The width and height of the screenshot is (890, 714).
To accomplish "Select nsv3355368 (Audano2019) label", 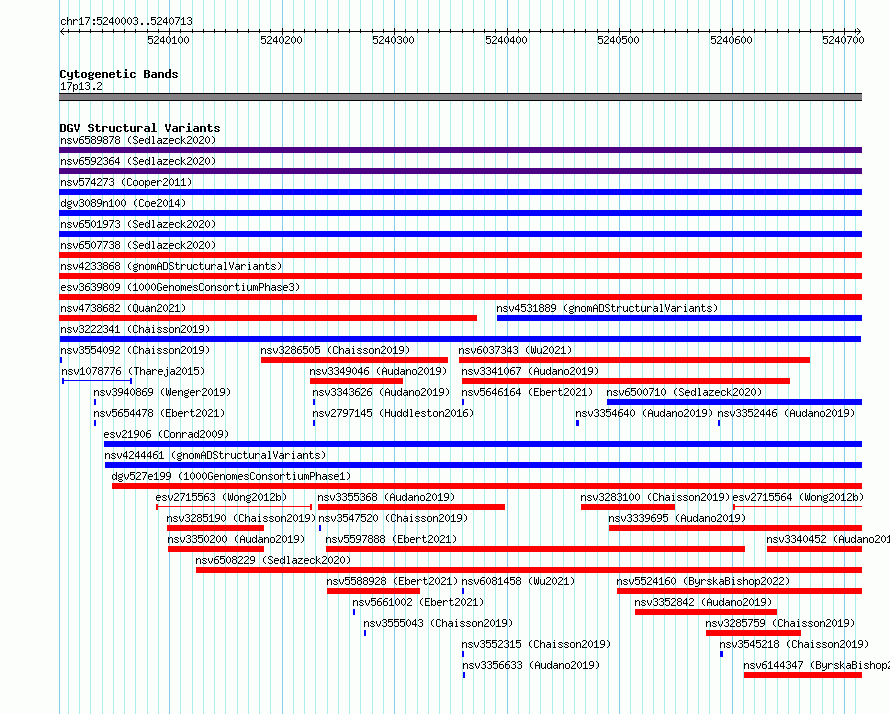I will [x=386, y=497].
